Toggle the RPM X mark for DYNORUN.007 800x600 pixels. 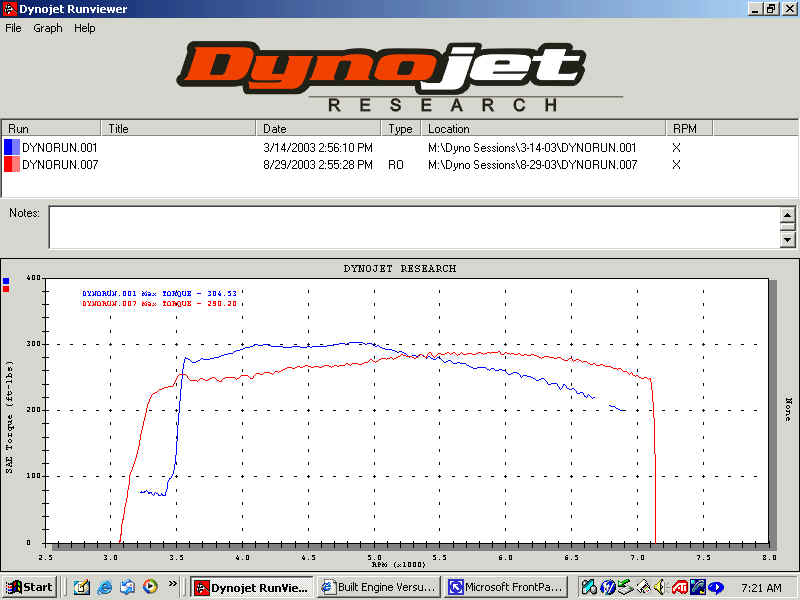tap(676, 165)
